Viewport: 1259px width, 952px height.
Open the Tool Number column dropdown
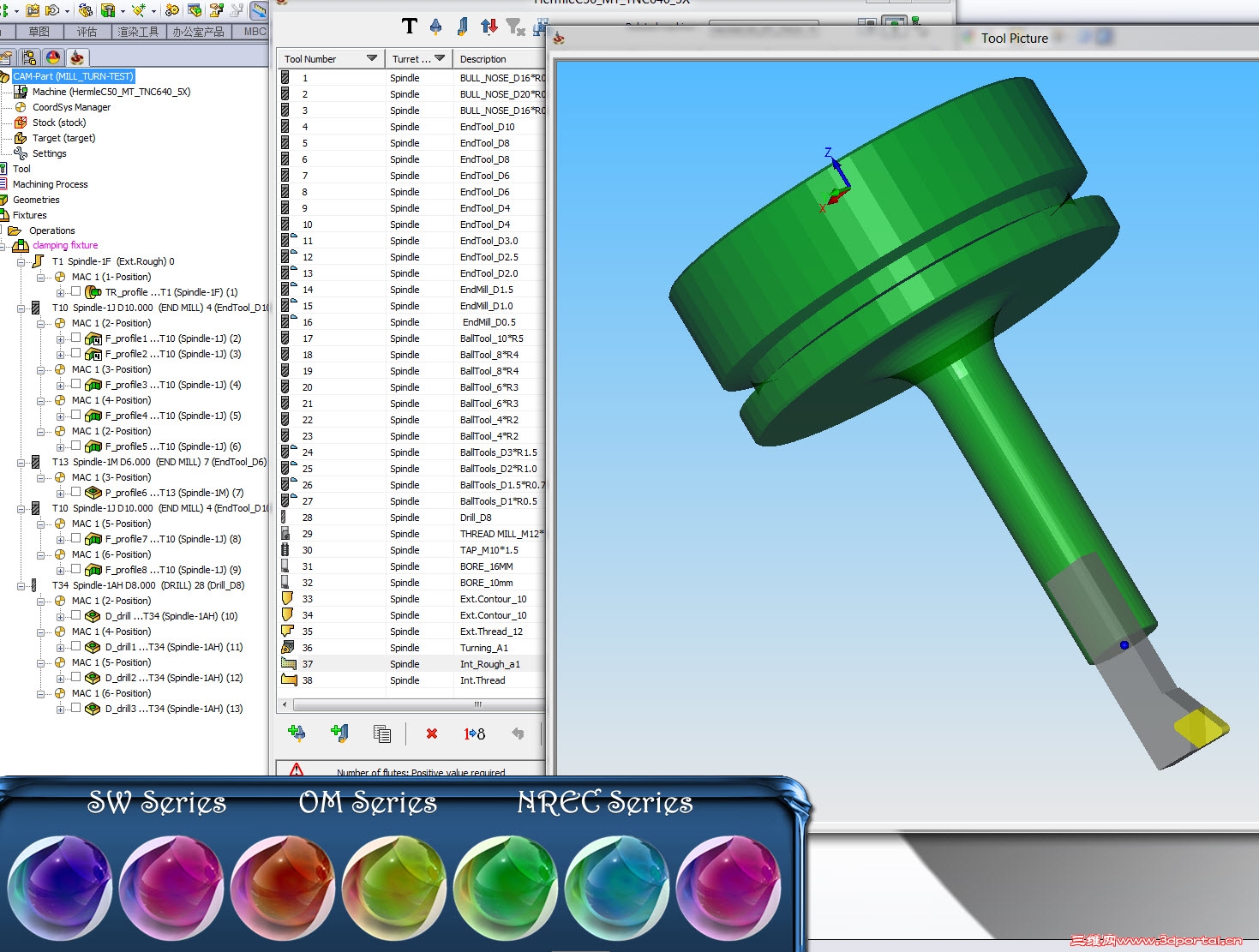tap(374, 58)
